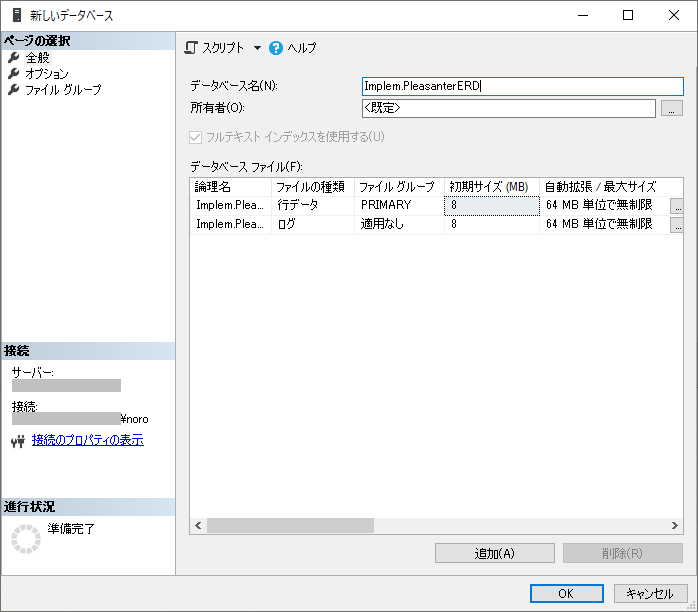Image resolution: width=698 pixels, height=612 pixels.
Task: Maximize the 新しいデータベース window
Action: click(x=628, y=15)
